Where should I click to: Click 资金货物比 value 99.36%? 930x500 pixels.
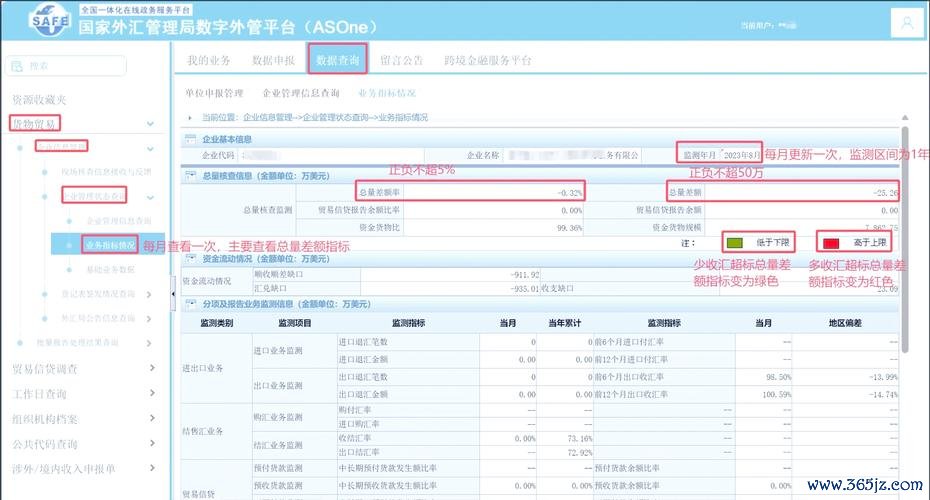[x=570, y=228]
